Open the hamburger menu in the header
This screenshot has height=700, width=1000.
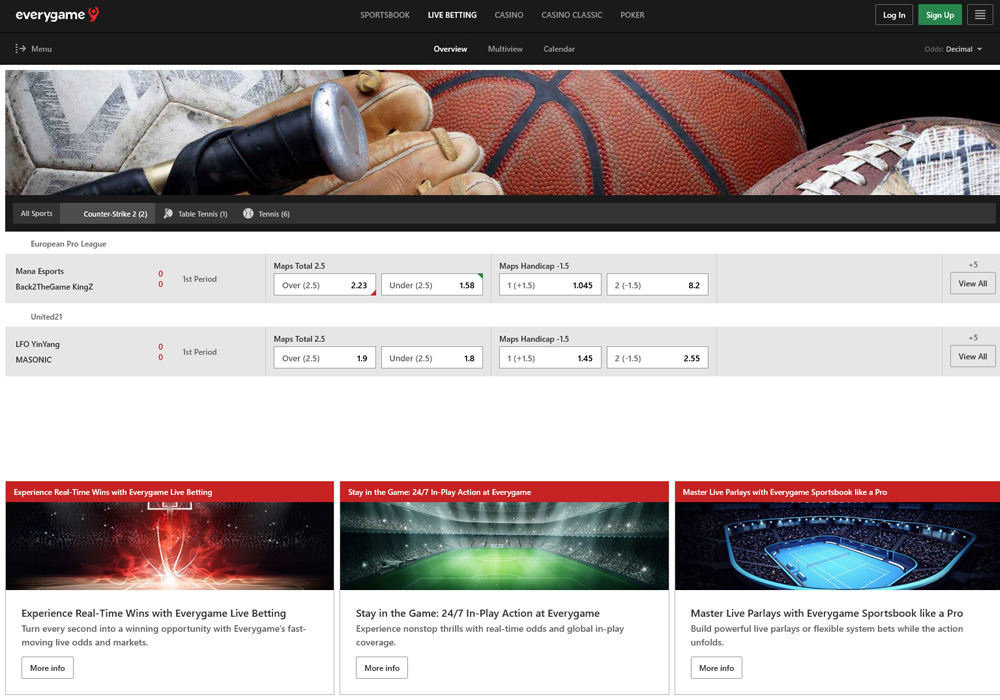980,15
